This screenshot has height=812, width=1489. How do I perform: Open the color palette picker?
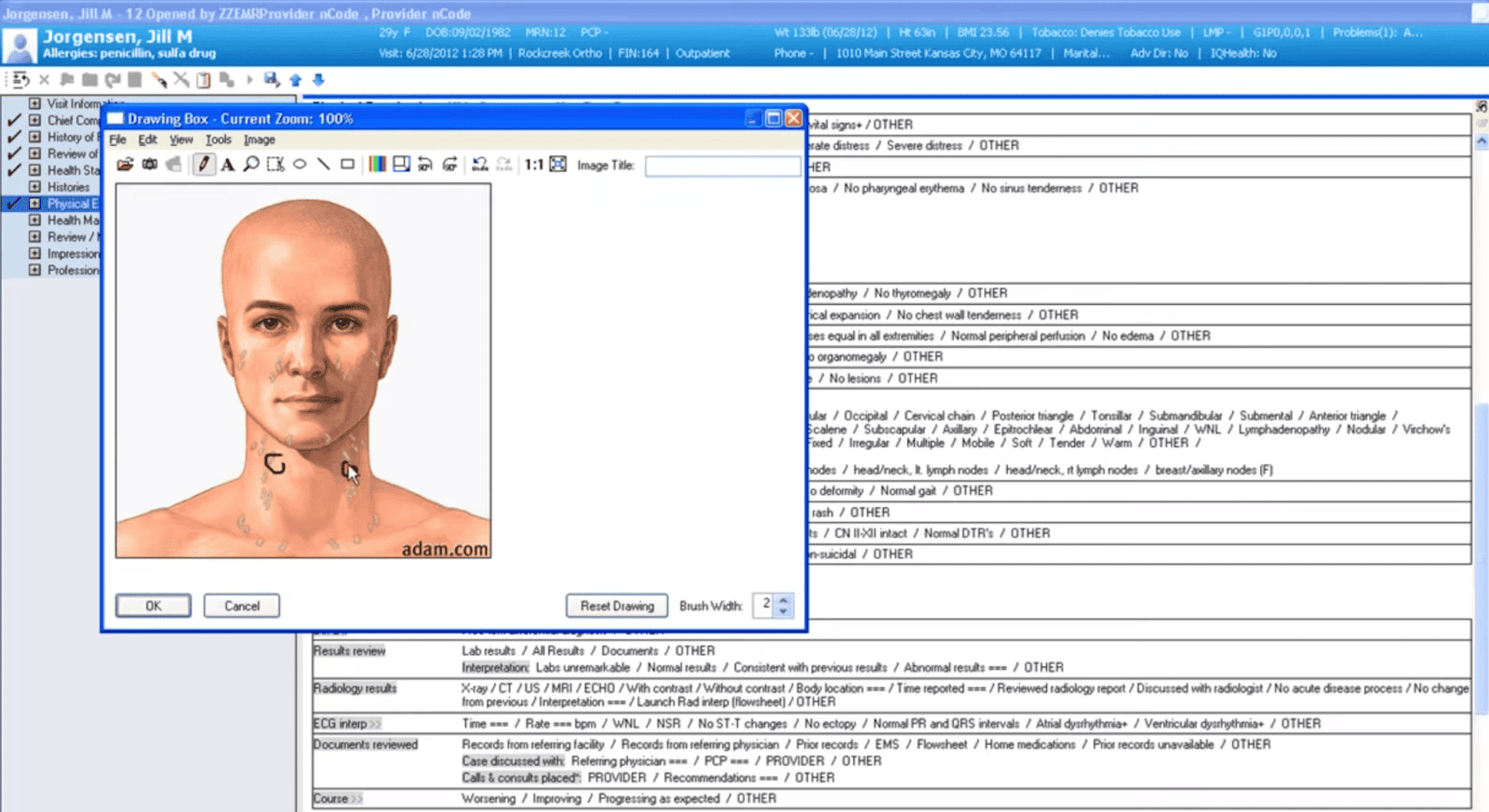pyautogui.click(x=377, y=165)
